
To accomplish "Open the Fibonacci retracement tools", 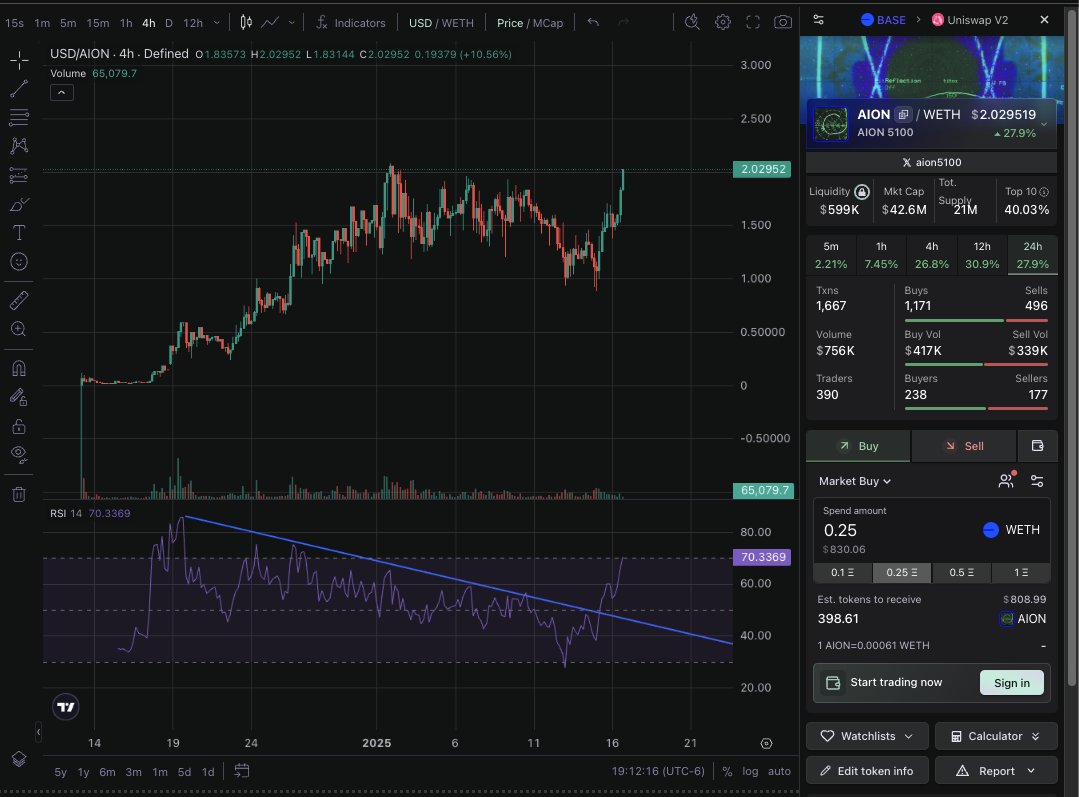I will (19, 118).
